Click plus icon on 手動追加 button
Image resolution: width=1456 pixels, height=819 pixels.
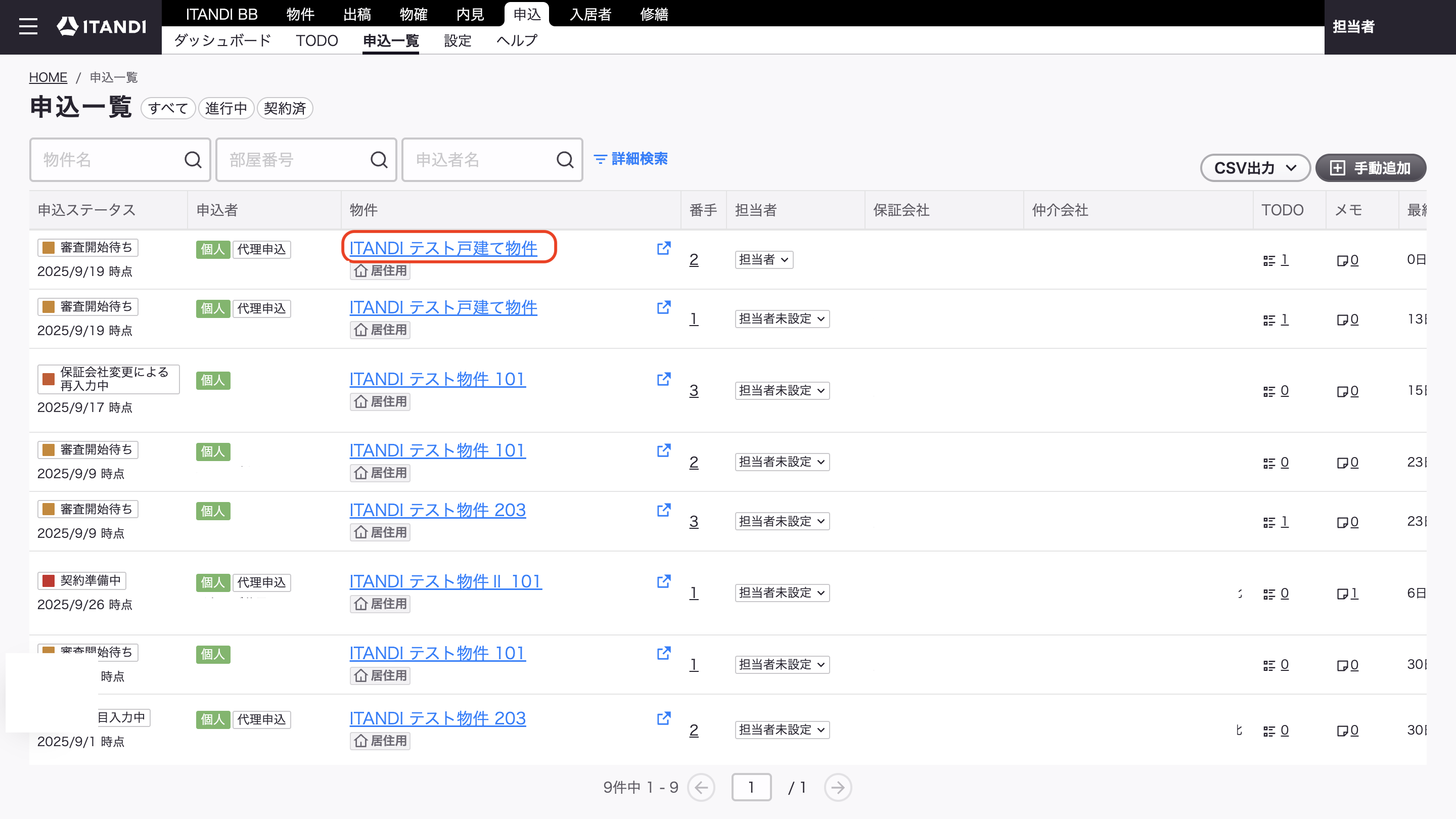pyautogui.click(x=1337, y=168)
